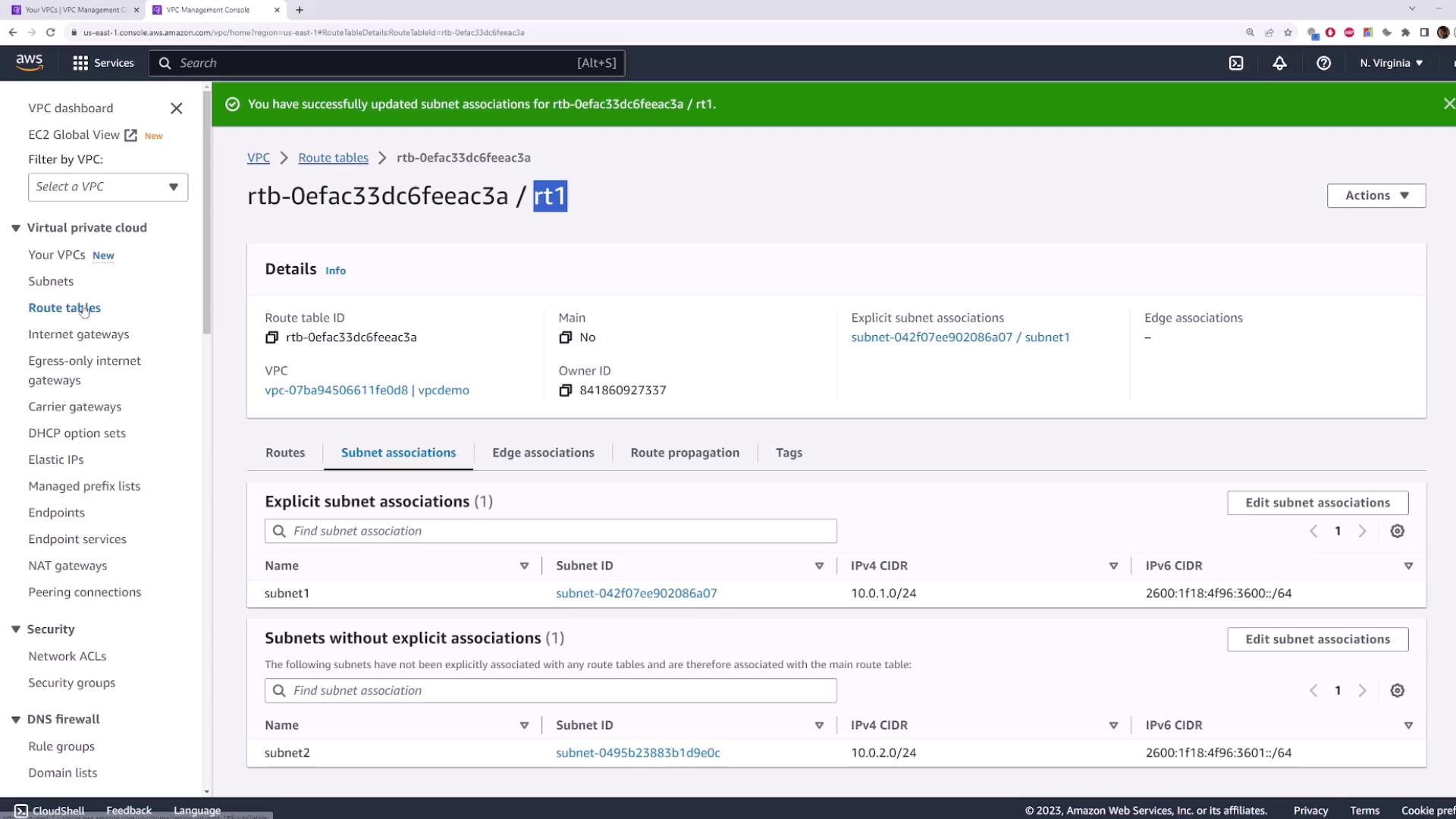Image resolution: width=1456 pixels, height=819 pixels.
Task: Go to next page of explicit associations
Action: 1362,532
